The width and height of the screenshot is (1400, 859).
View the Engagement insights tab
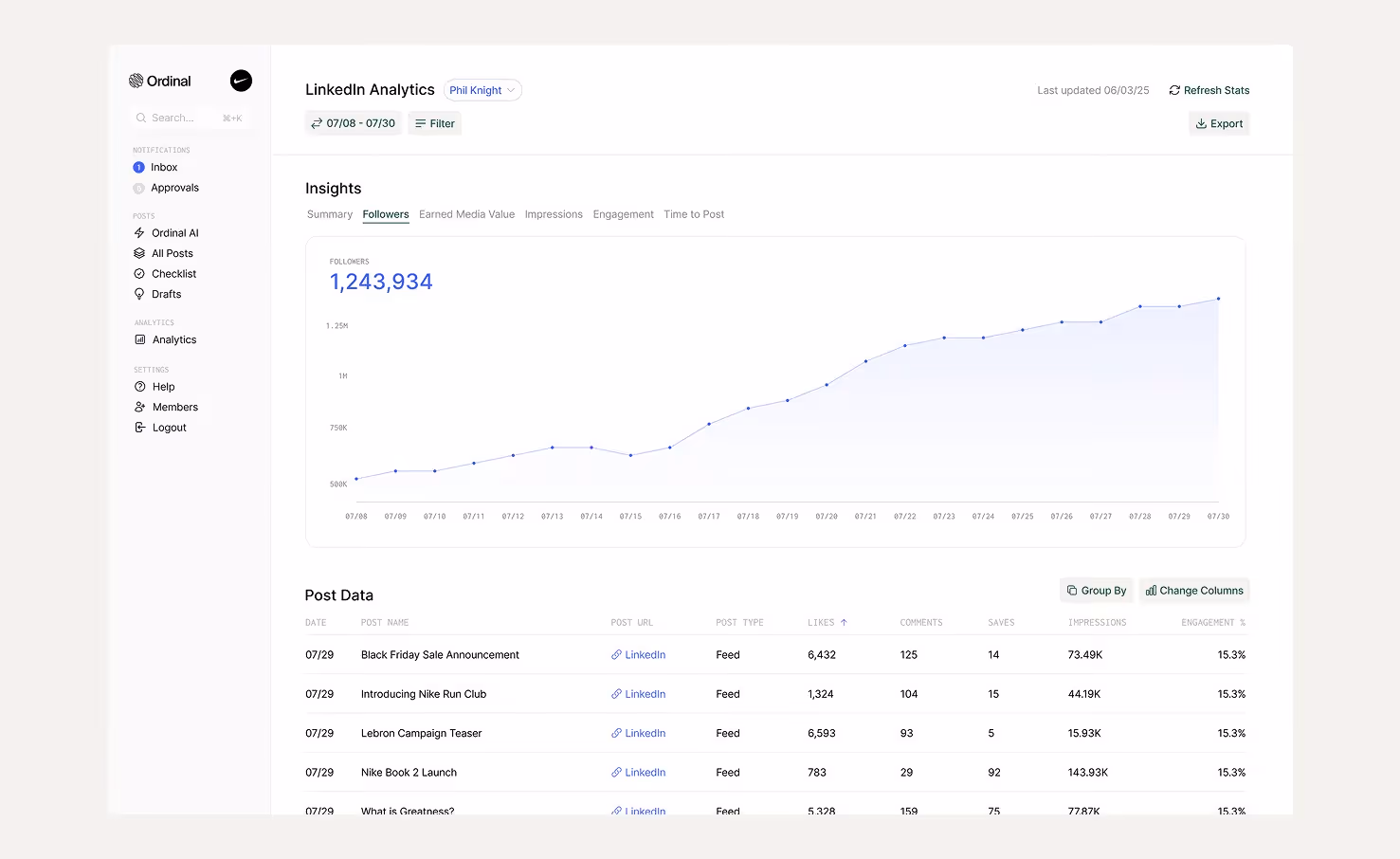[x=624, y=214]
